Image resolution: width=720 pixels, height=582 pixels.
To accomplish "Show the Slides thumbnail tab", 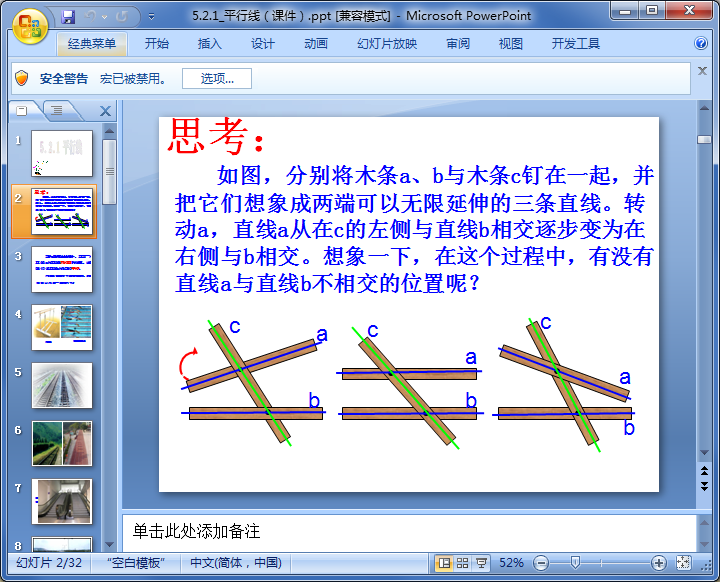I will pos(22,111).
